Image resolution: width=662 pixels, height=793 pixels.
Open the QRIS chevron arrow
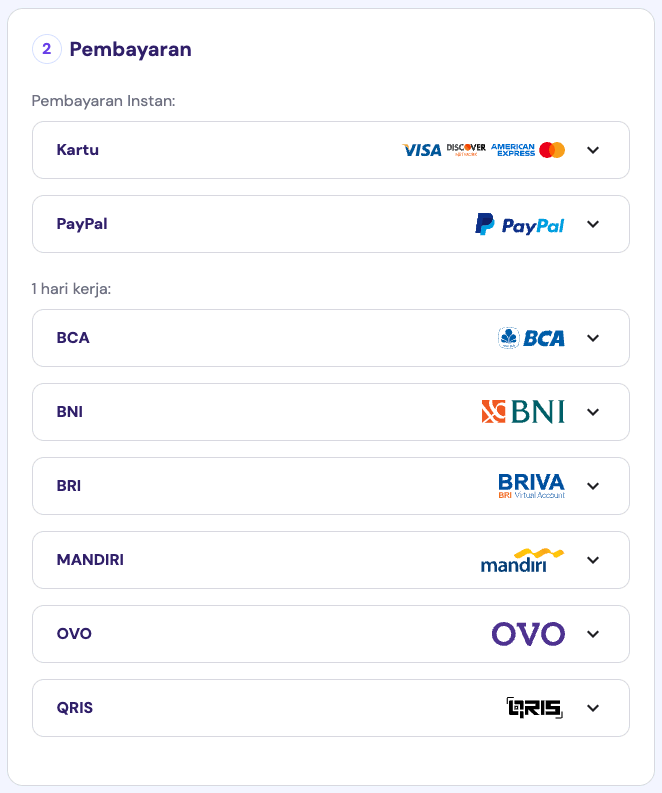[593, 708]
